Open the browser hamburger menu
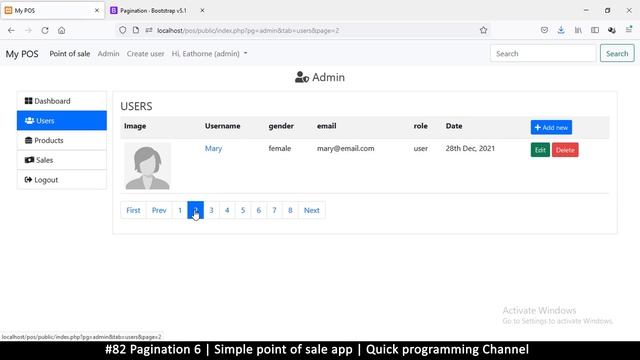This screenshot has width=640, height=360. [629, 30]
